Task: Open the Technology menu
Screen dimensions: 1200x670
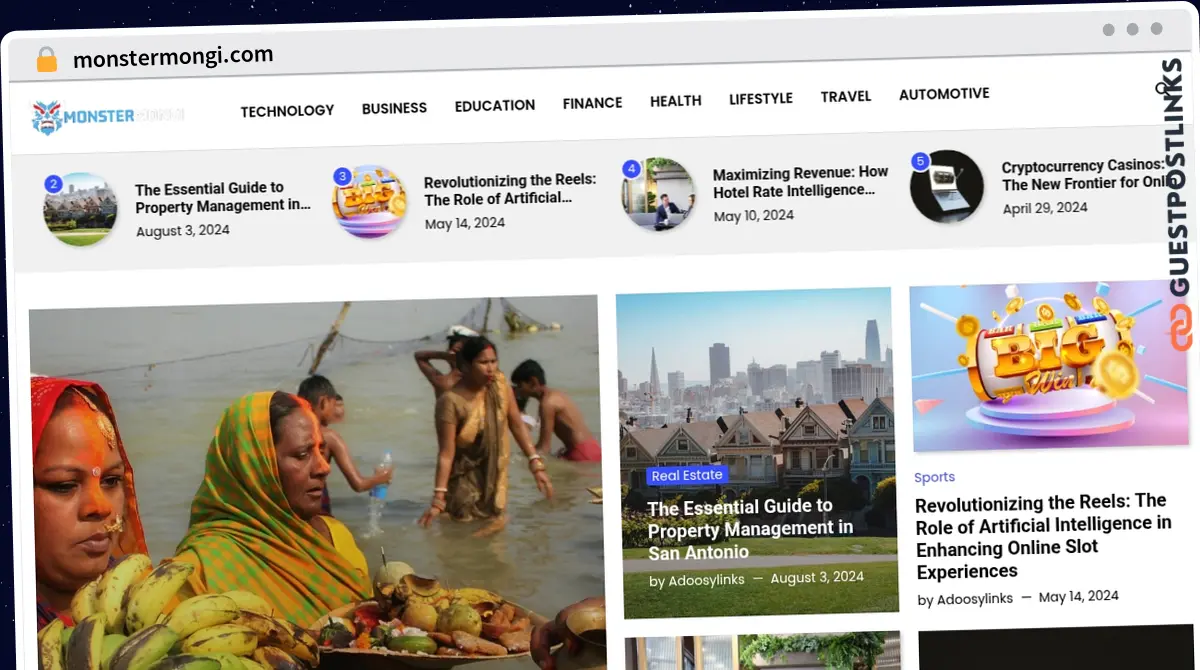Action: tap(287, 110)
